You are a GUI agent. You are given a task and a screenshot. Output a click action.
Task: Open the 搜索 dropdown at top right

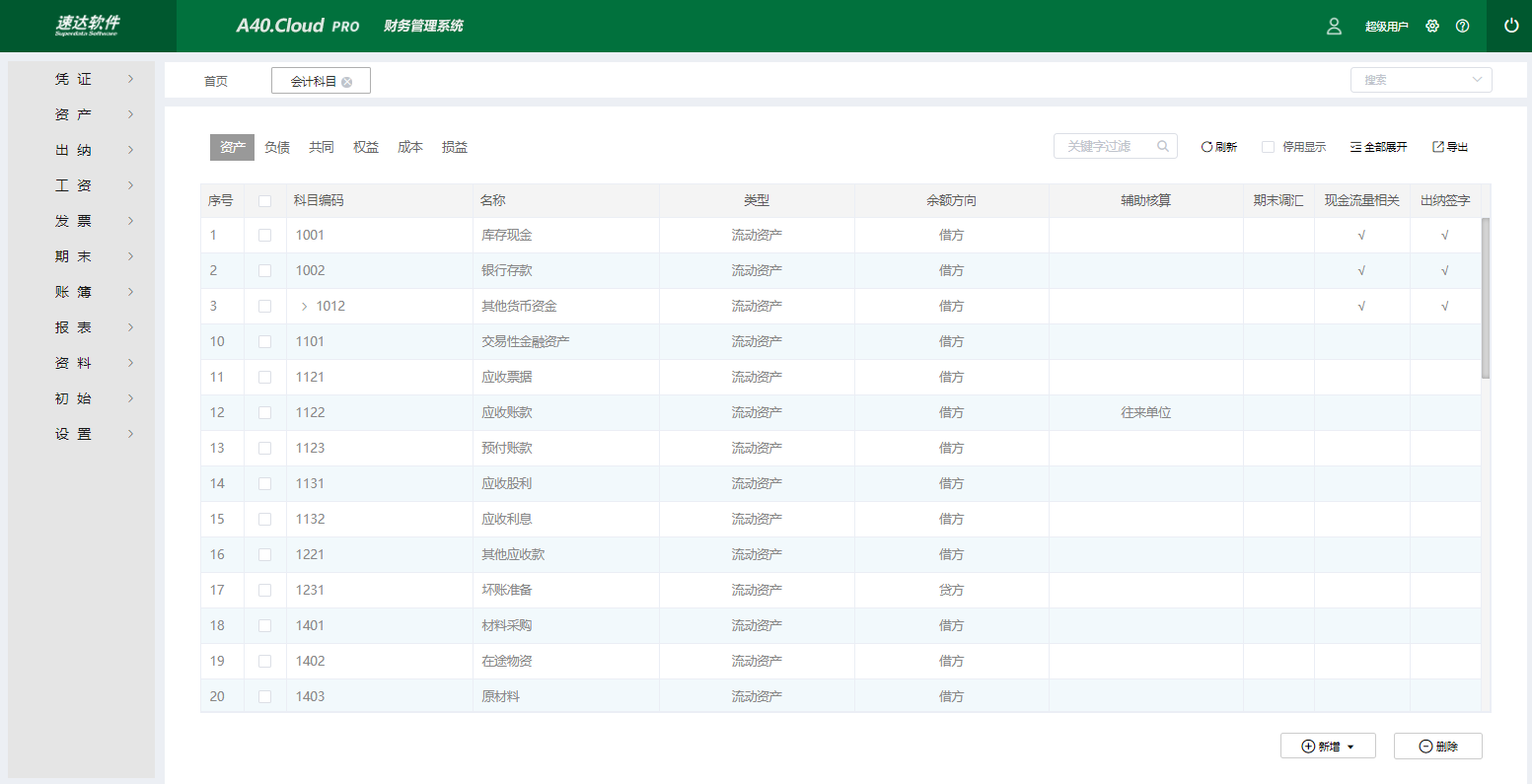(x=1421, y=80)
